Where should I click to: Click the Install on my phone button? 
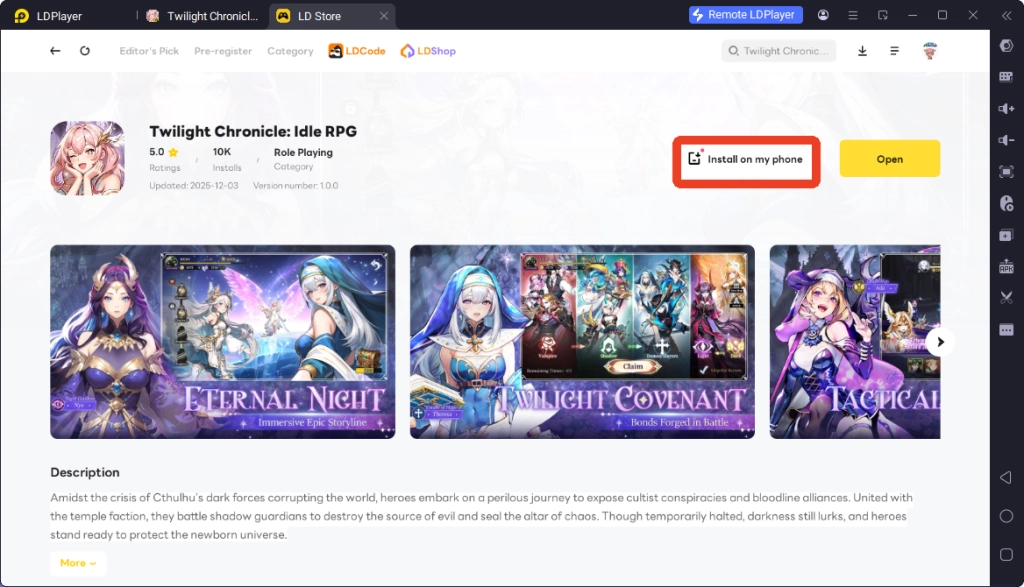pos(746,158)
